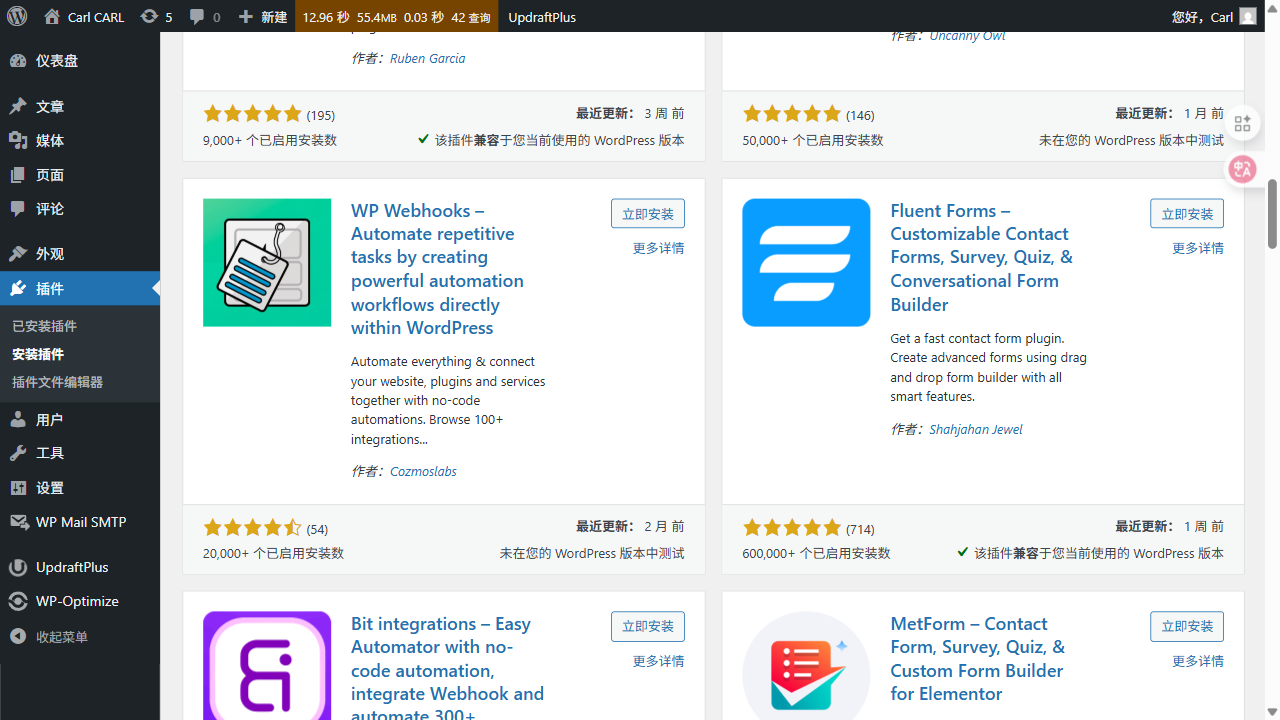Viewport: 1280px width, 720px height.
Task: Open the 插件文件编辑器
Action: point(57,382)
